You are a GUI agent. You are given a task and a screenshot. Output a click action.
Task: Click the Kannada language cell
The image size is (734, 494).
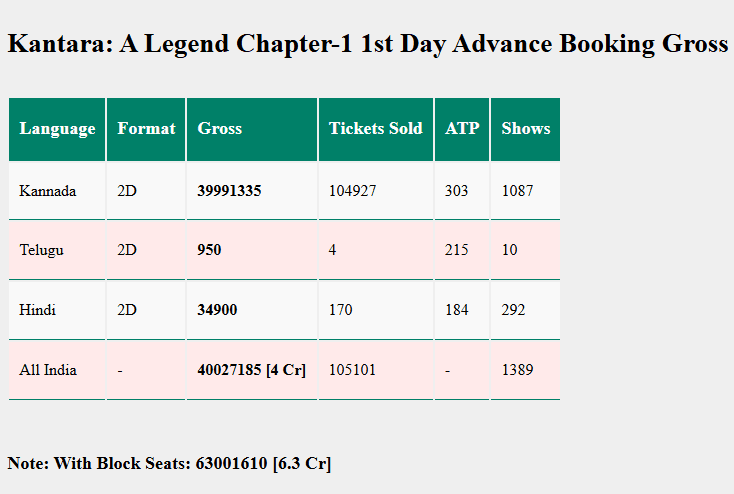[x=48, y=190]
